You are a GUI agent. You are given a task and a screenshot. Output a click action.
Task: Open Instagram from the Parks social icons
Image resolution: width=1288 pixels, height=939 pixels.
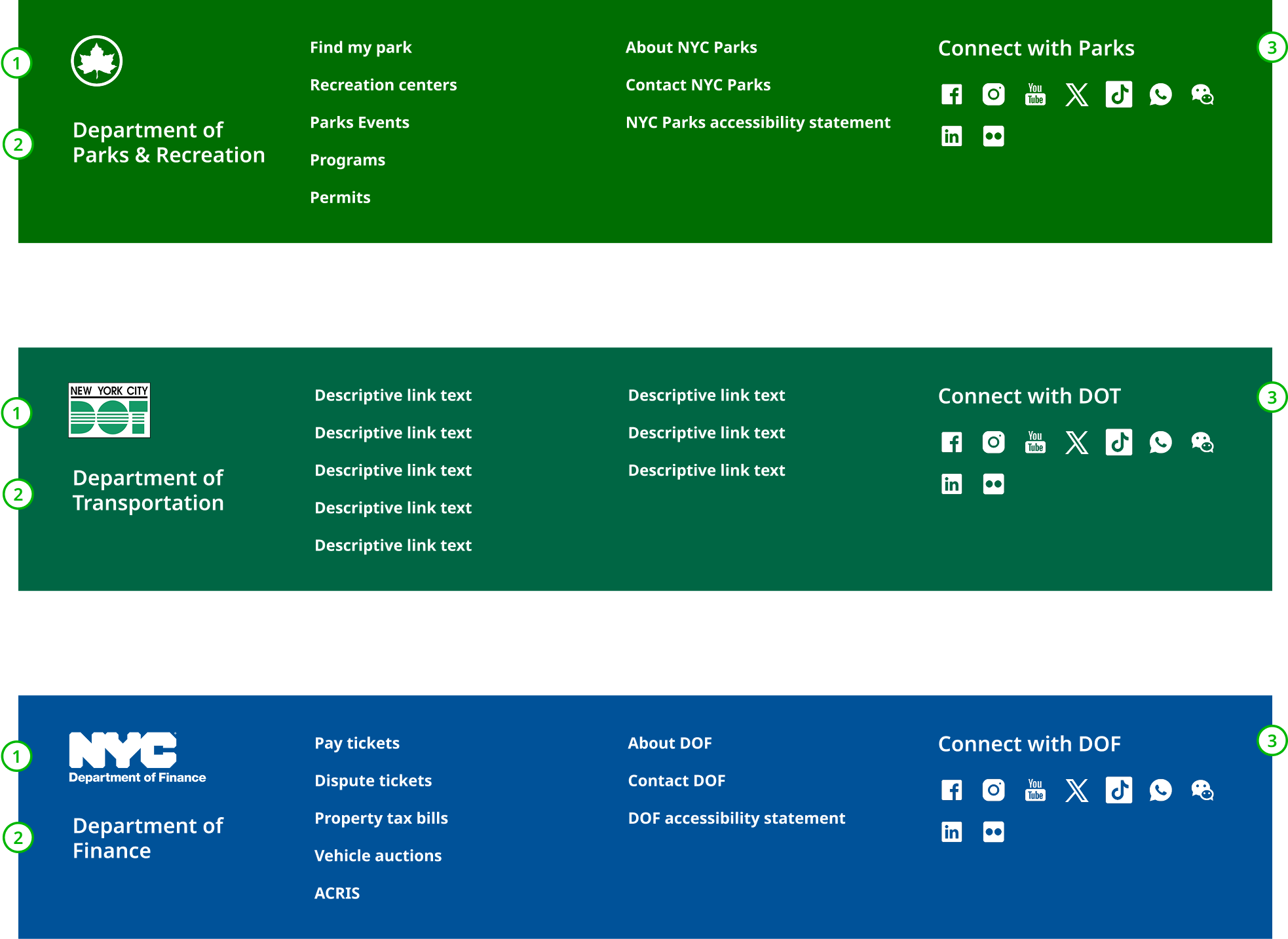pyautogui.click(x=993, y=94)
